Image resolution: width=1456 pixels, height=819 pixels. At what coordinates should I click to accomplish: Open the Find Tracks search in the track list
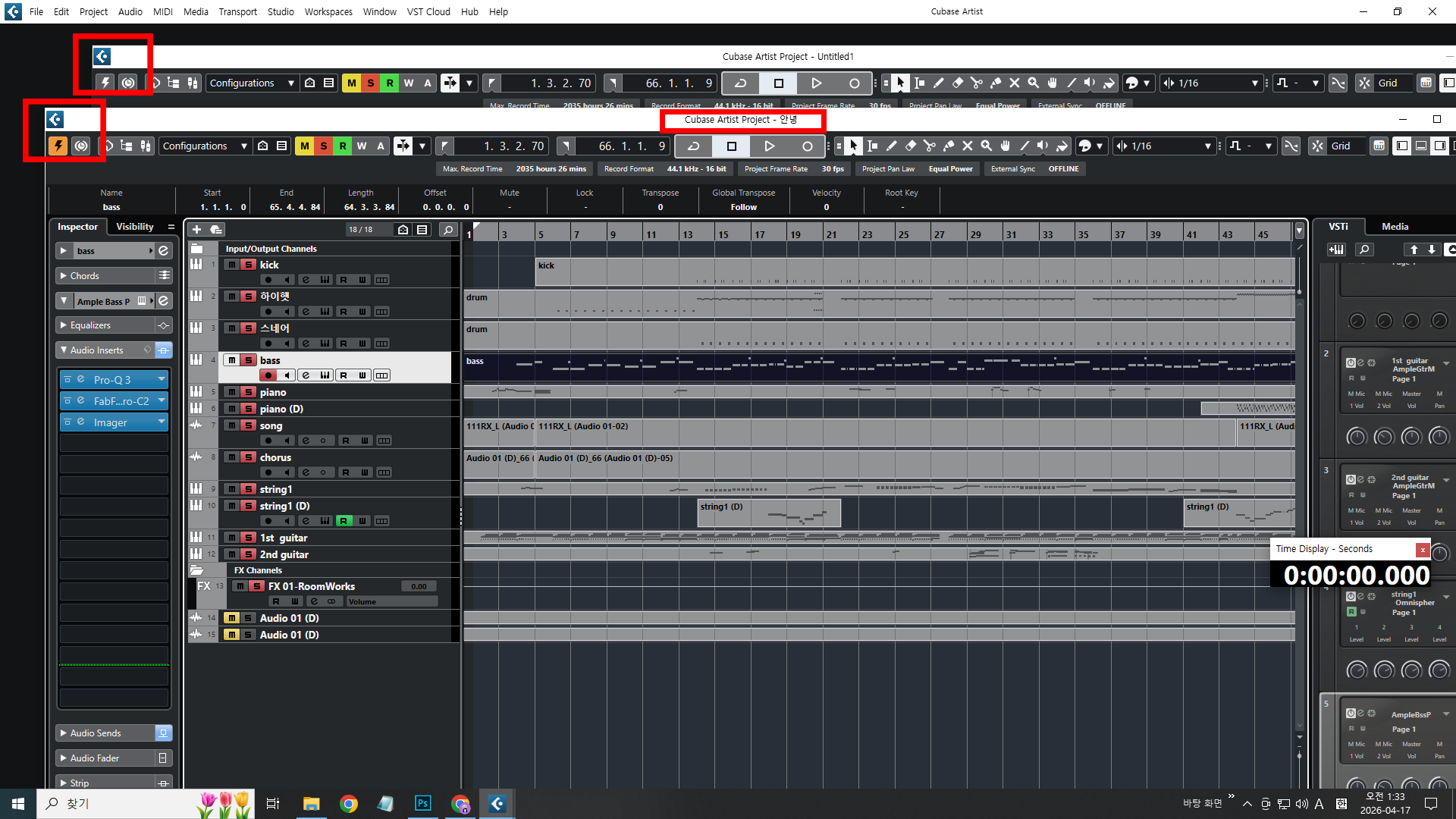[448, 230]
